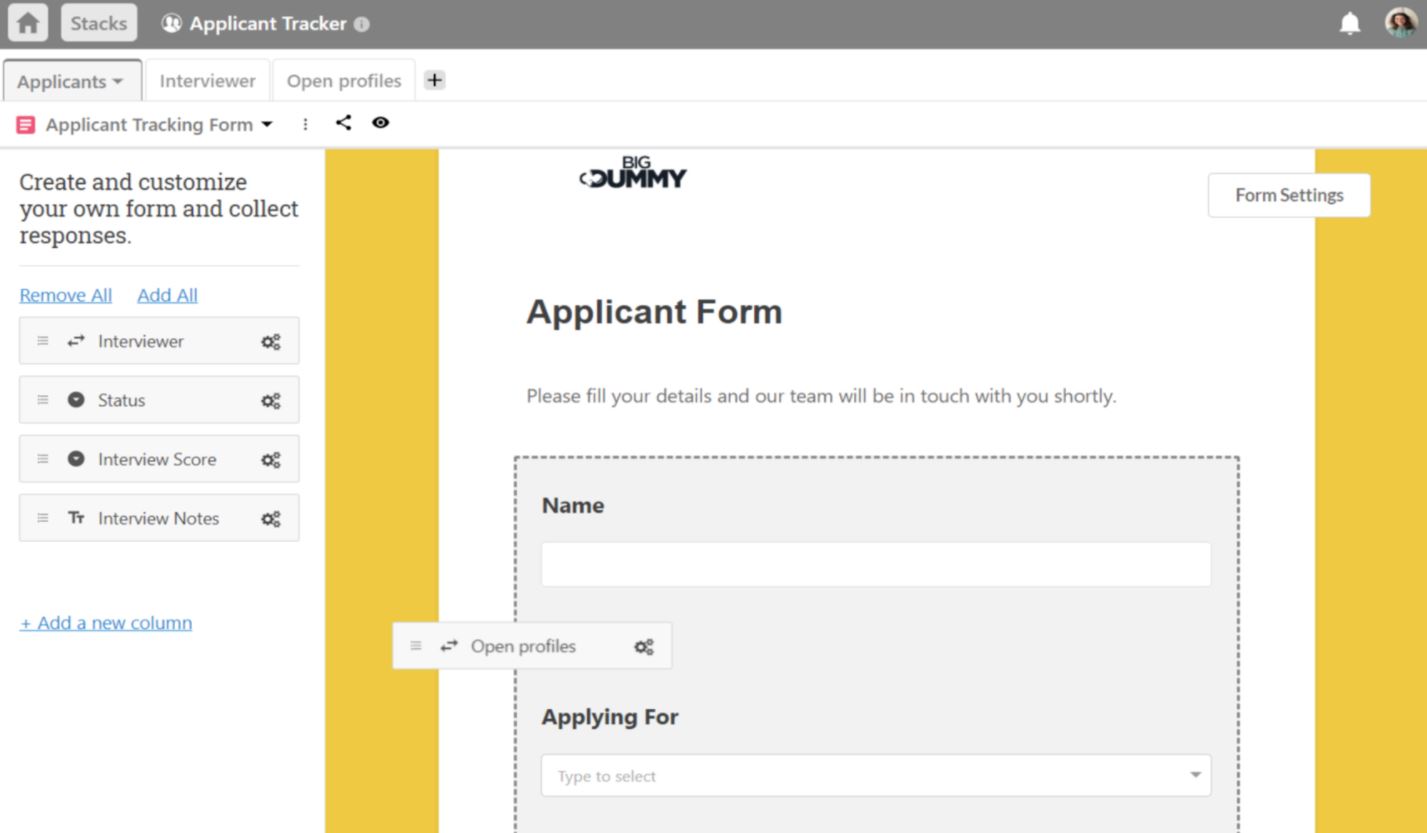Open the Applying For select box
The image size is (1427, 833).
[876, 775]
